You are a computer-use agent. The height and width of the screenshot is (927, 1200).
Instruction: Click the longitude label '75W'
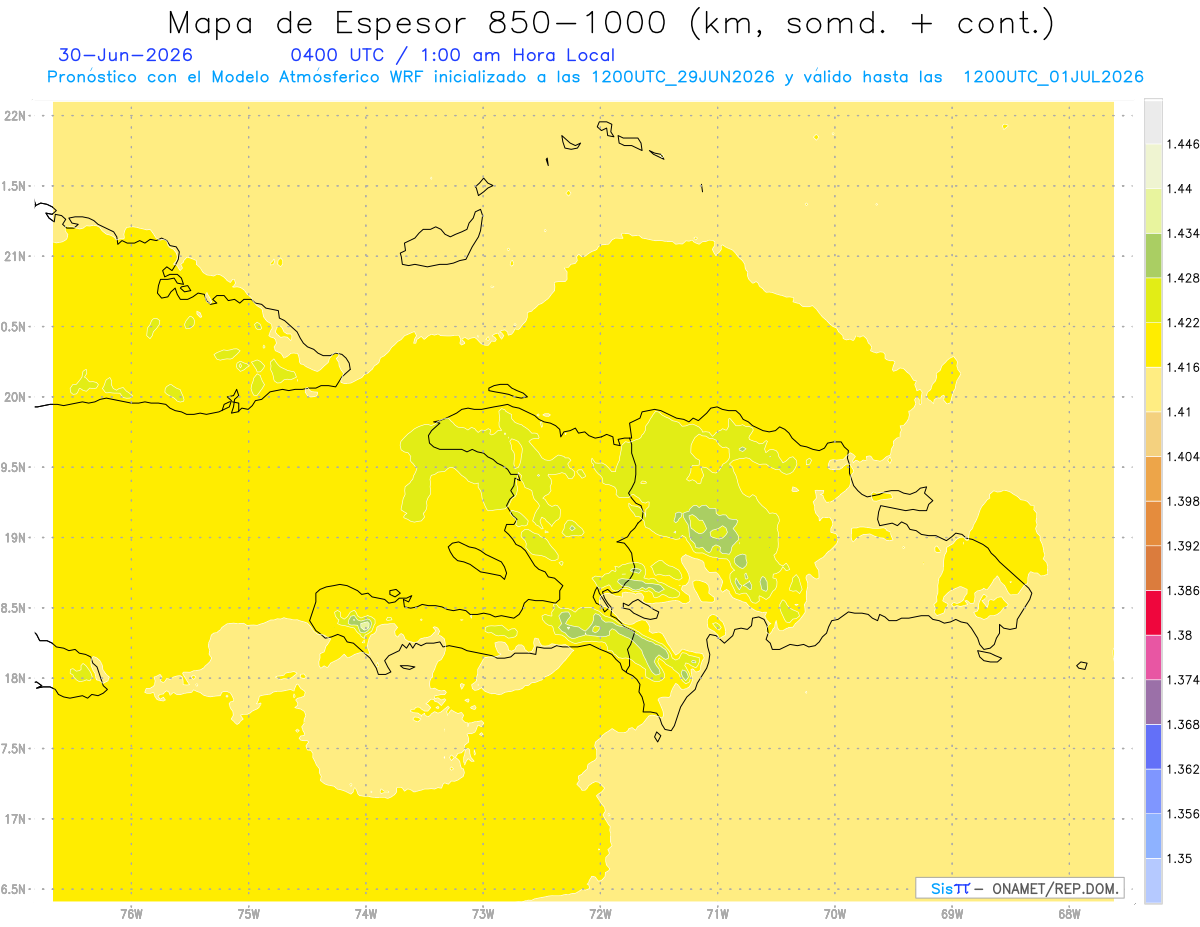coord(249,913)
